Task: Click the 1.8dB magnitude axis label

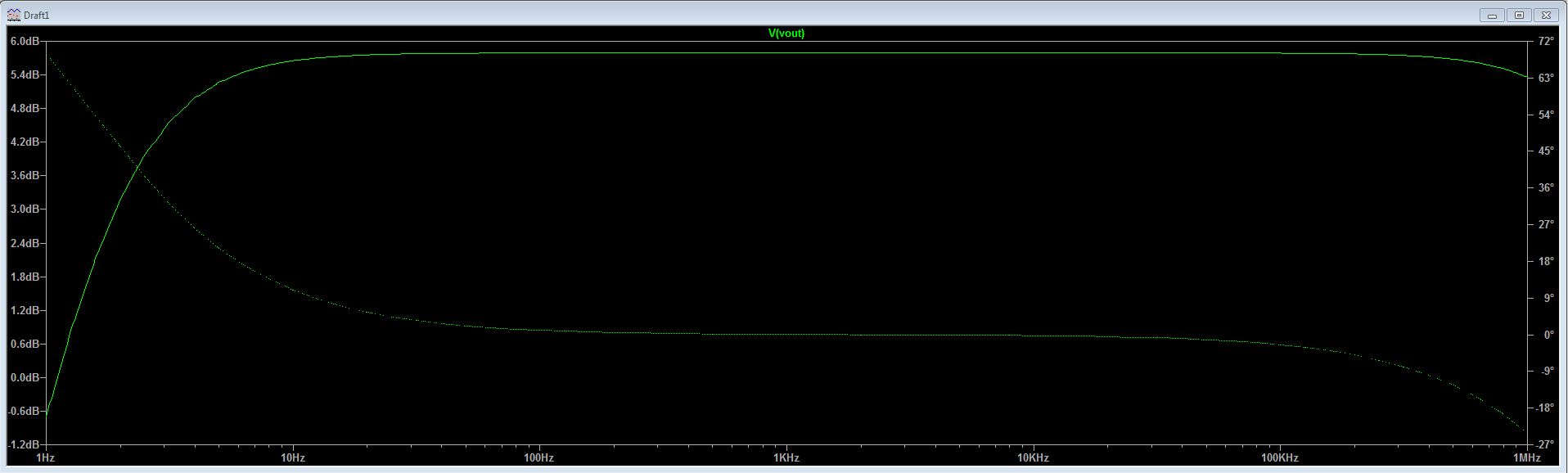Action: pos(25,277)
